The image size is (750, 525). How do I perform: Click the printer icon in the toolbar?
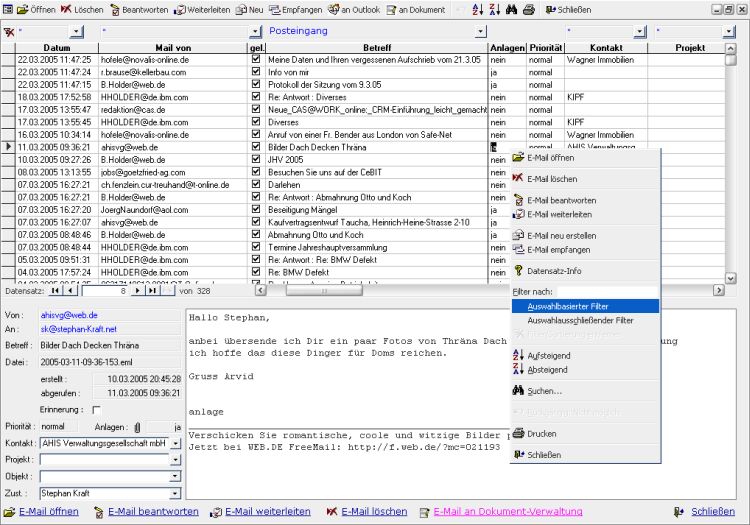click(x=528, y=9)
